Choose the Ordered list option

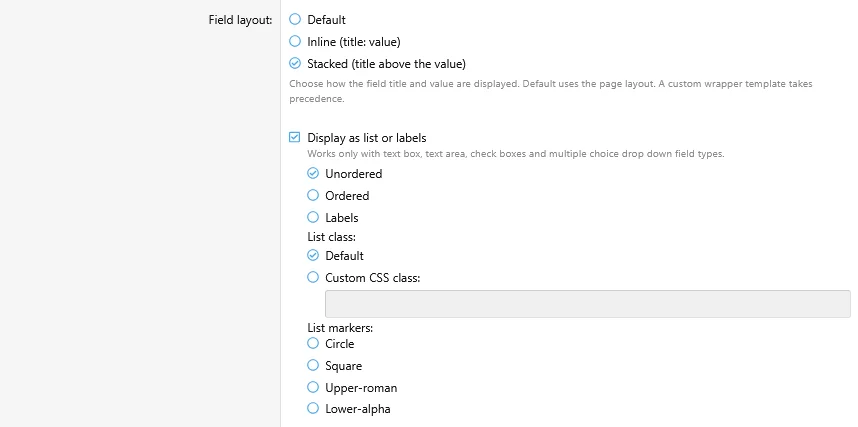313,195
